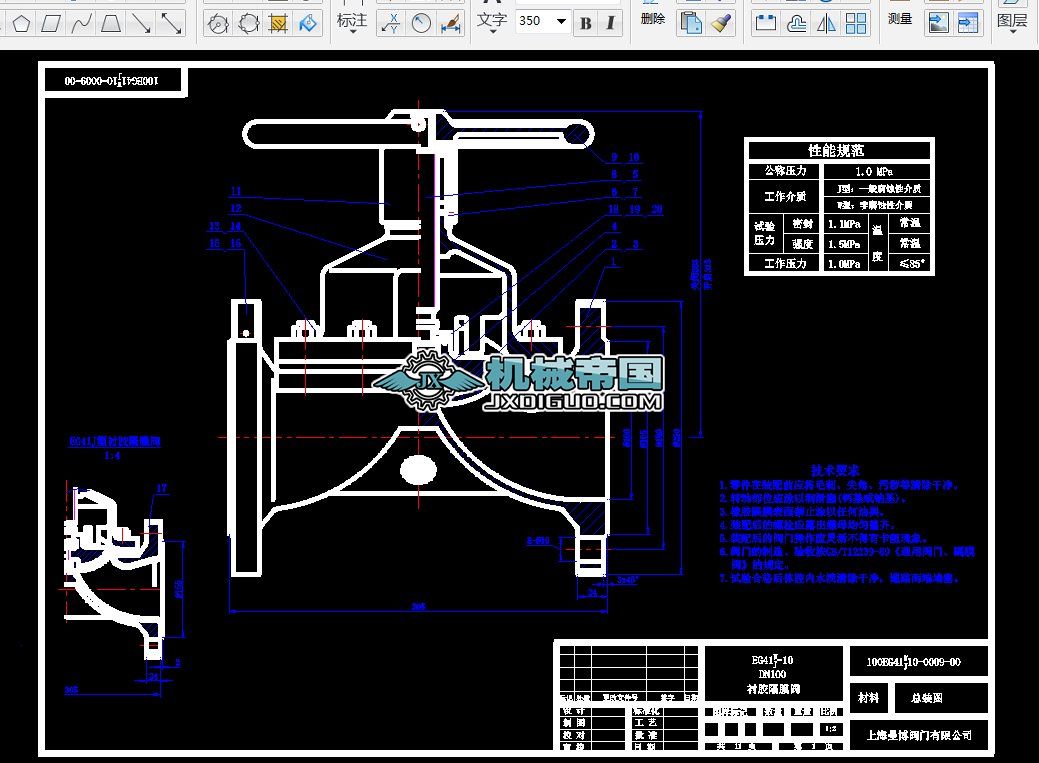Select the offset shape tool

(796, 24)
